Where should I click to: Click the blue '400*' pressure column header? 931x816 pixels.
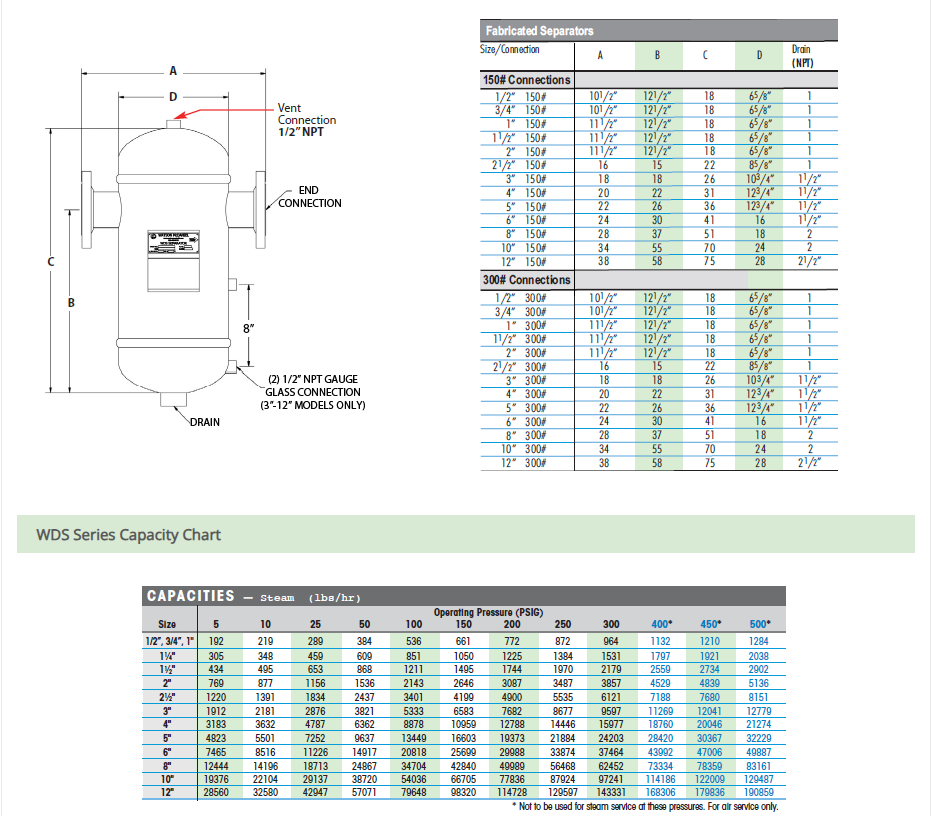pos(662,624)
